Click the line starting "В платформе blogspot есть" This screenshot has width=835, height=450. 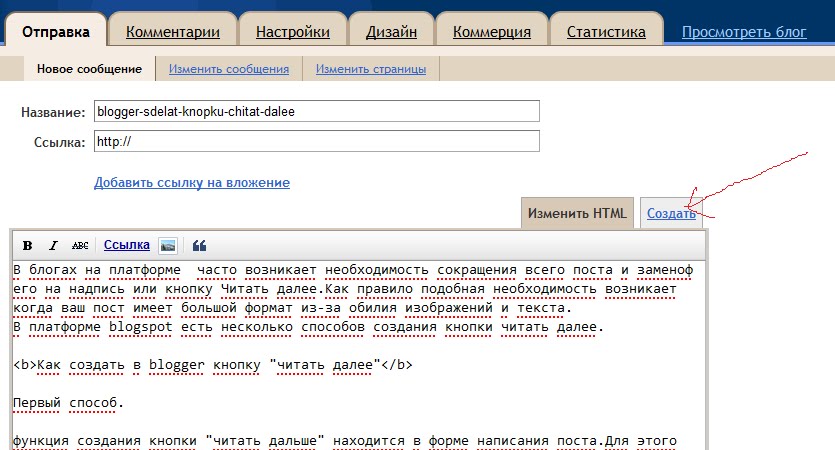[308, 327]
